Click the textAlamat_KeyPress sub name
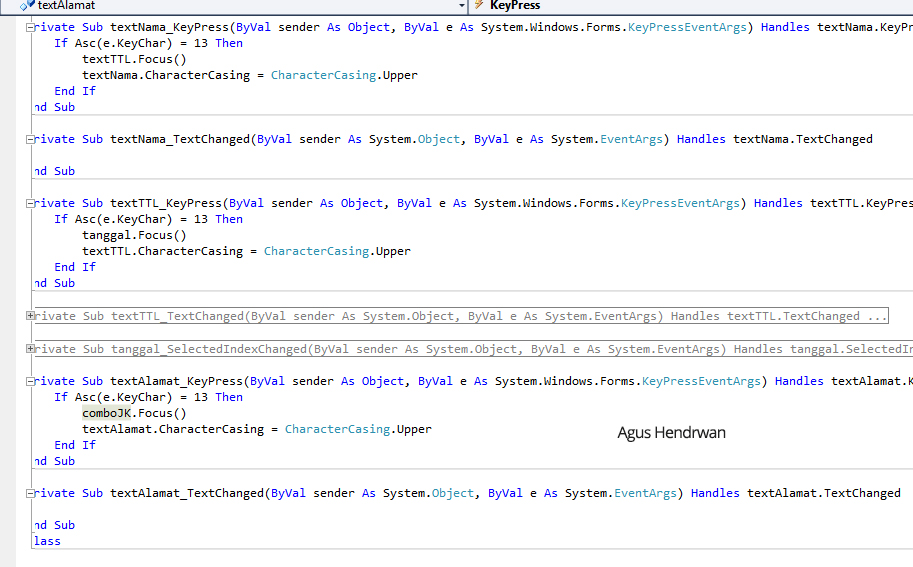The width and height of the screenshot is (913, 567). pos(176,381)
